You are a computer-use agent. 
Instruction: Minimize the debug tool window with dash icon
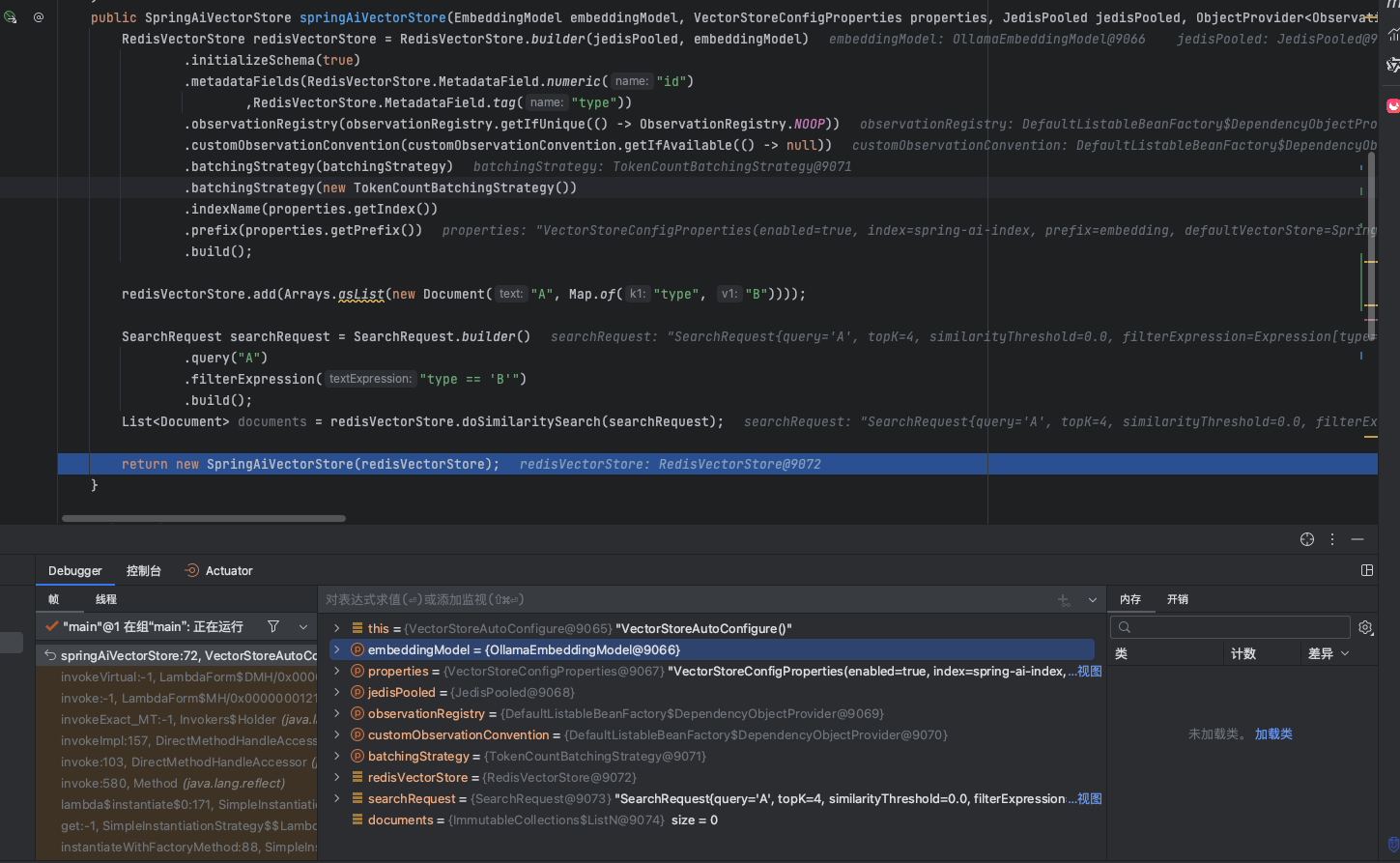1357,539
